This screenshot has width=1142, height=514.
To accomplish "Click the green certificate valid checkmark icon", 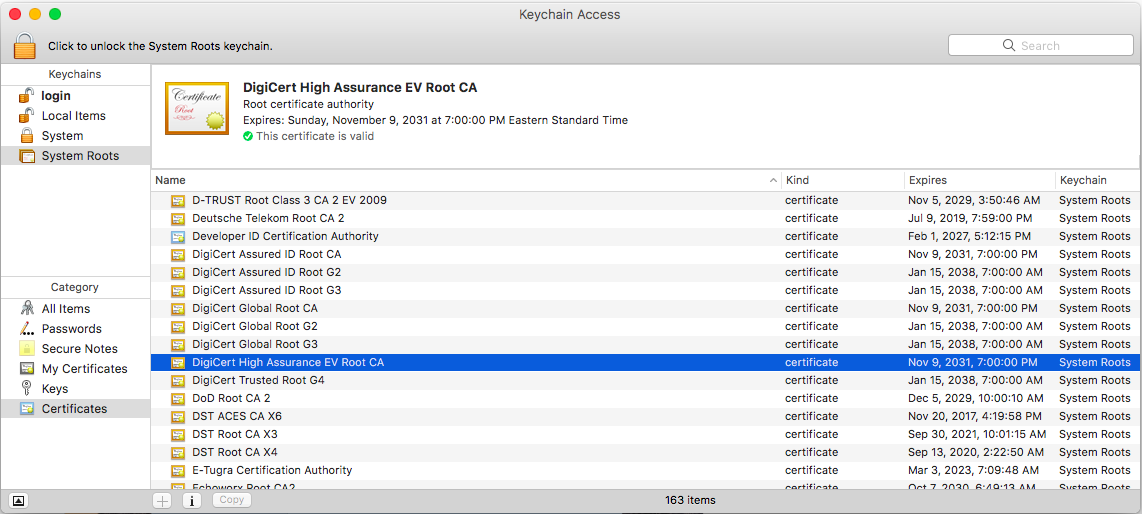I will (x=248, y=136).
